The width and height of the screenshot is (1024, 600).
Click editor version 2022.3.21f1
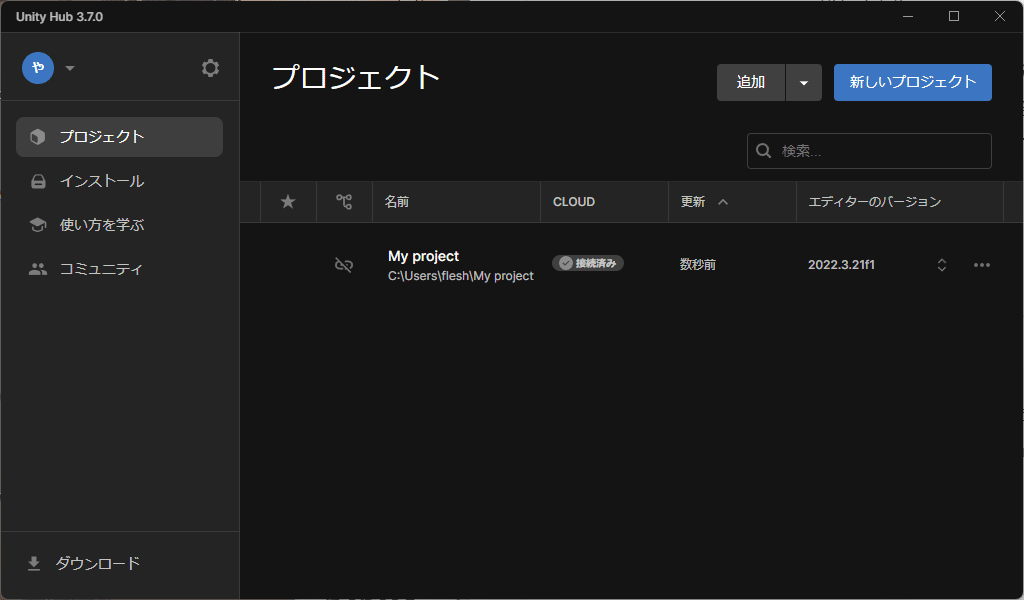click(x=841, y=264)
